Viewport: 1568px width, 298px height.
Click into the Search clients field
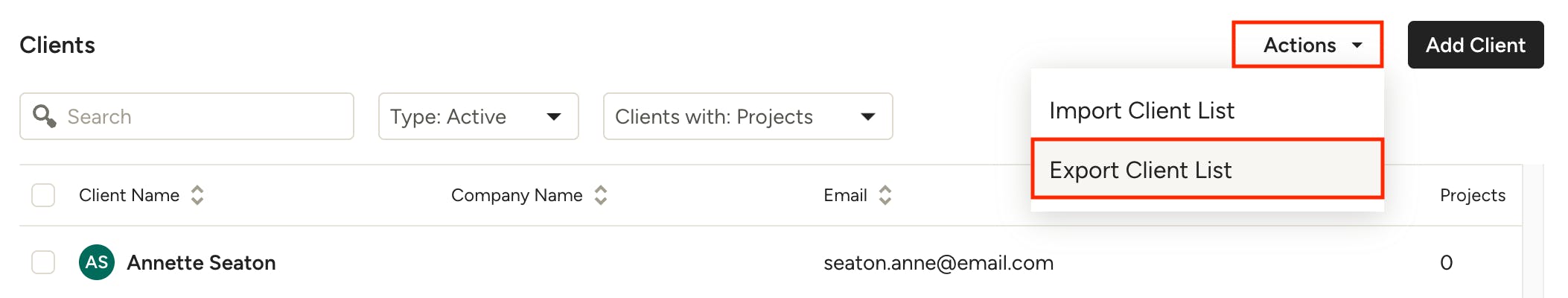(x=201, y=116)
